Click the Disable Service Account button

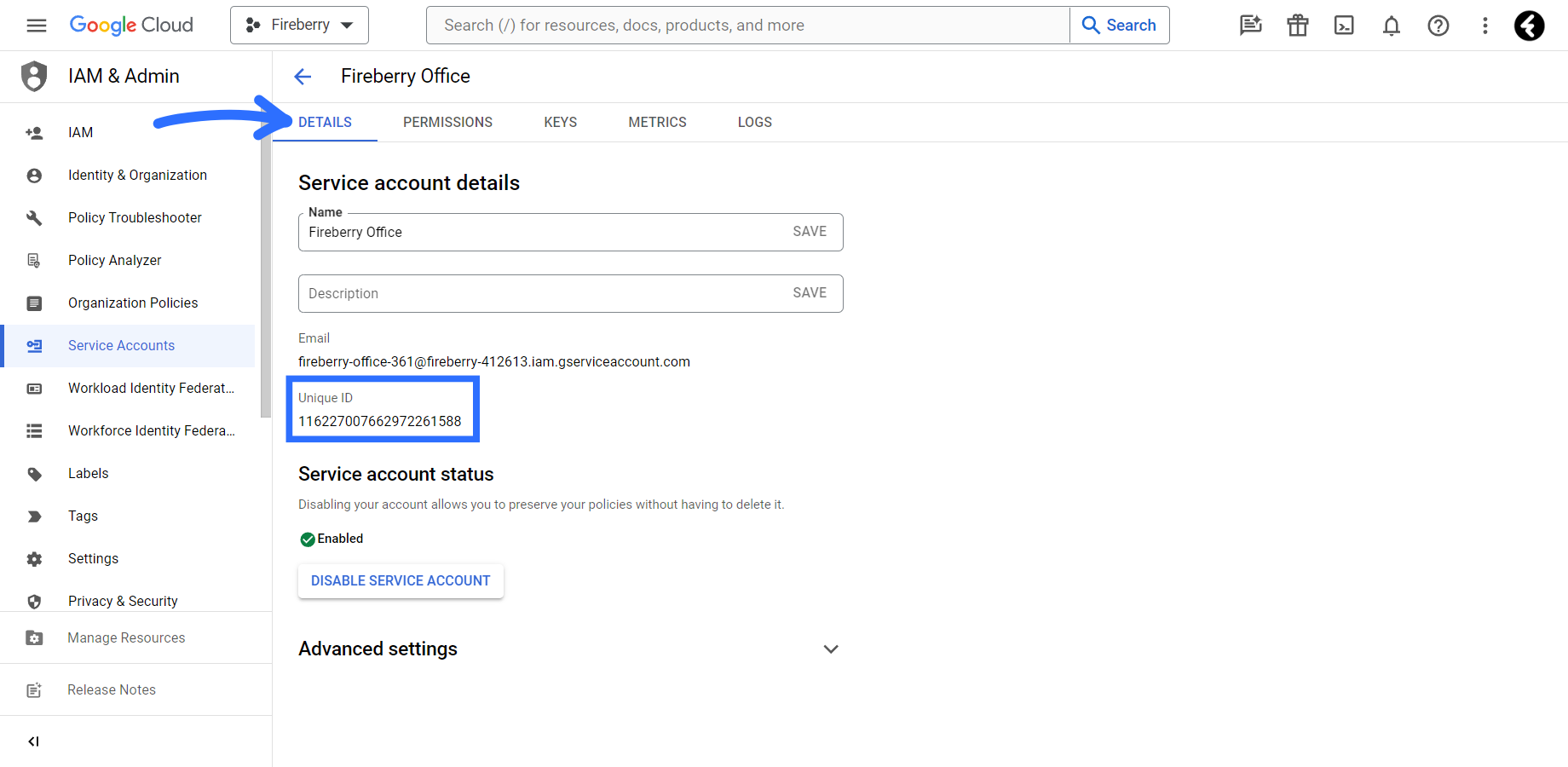pos(401,581)
